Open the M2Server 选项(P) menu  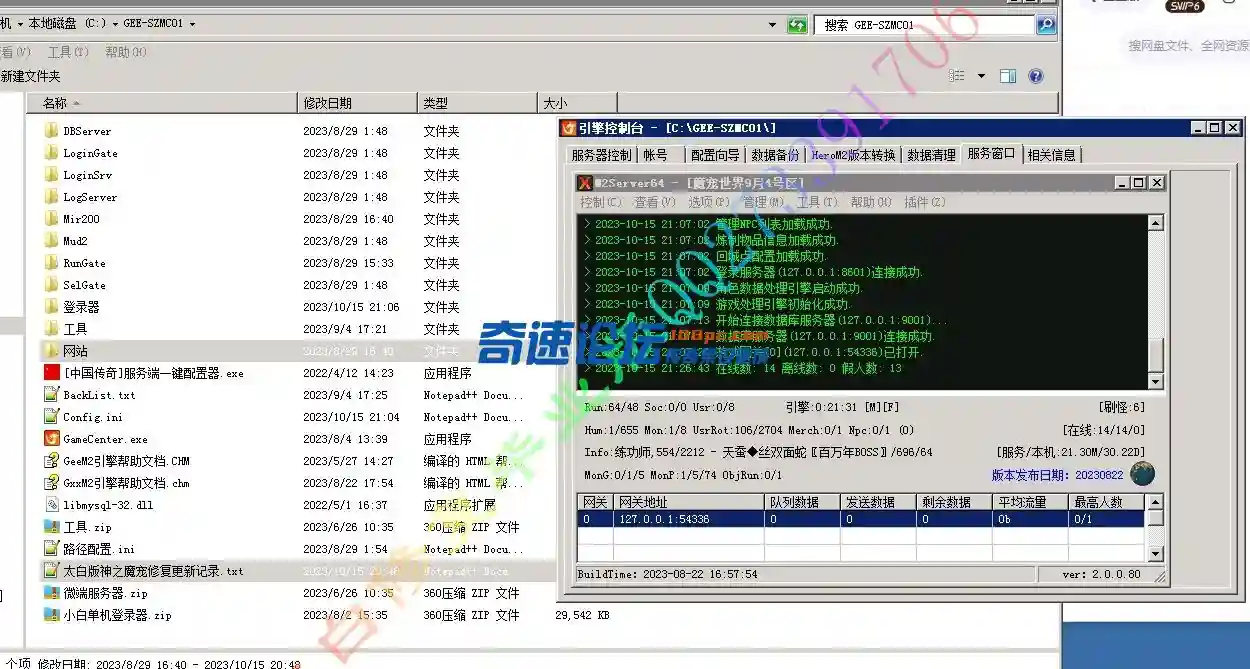[708, 202]
